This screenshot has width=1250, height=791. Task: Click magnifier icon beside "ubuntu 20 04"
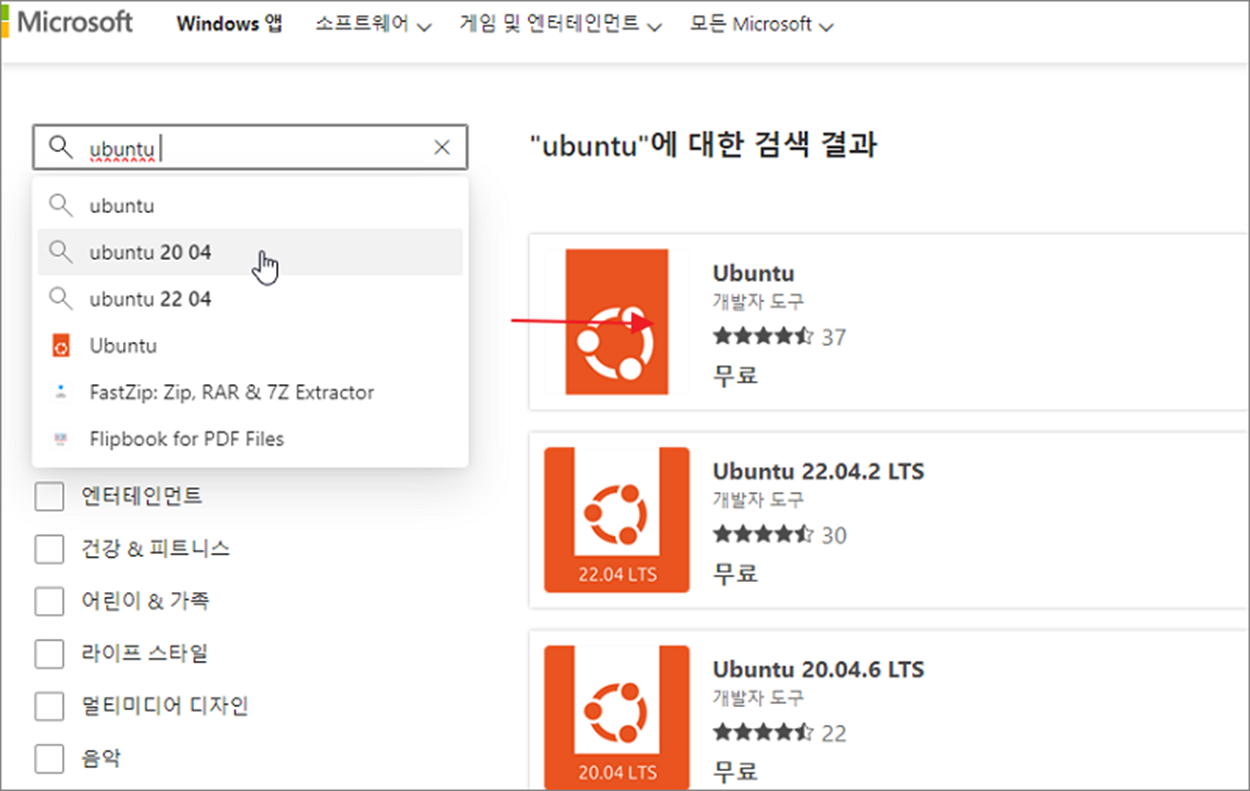point(61,252)
